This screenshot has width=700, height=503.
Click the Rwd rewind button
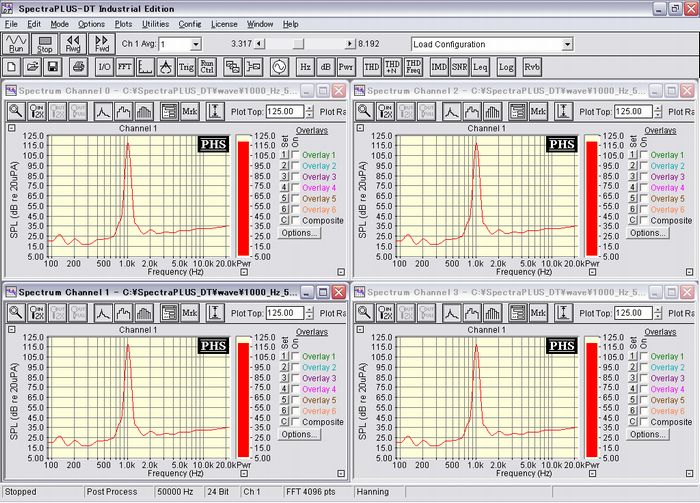pos(74,44)
